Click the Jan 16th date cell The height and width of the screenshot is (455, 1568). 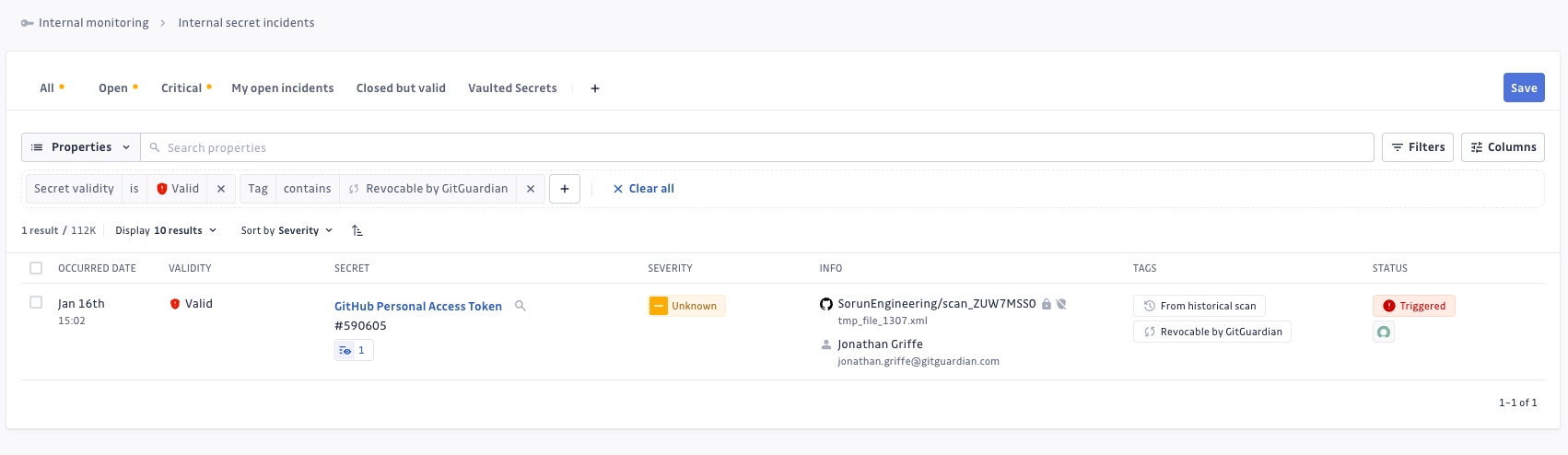(x=81, y=304)
